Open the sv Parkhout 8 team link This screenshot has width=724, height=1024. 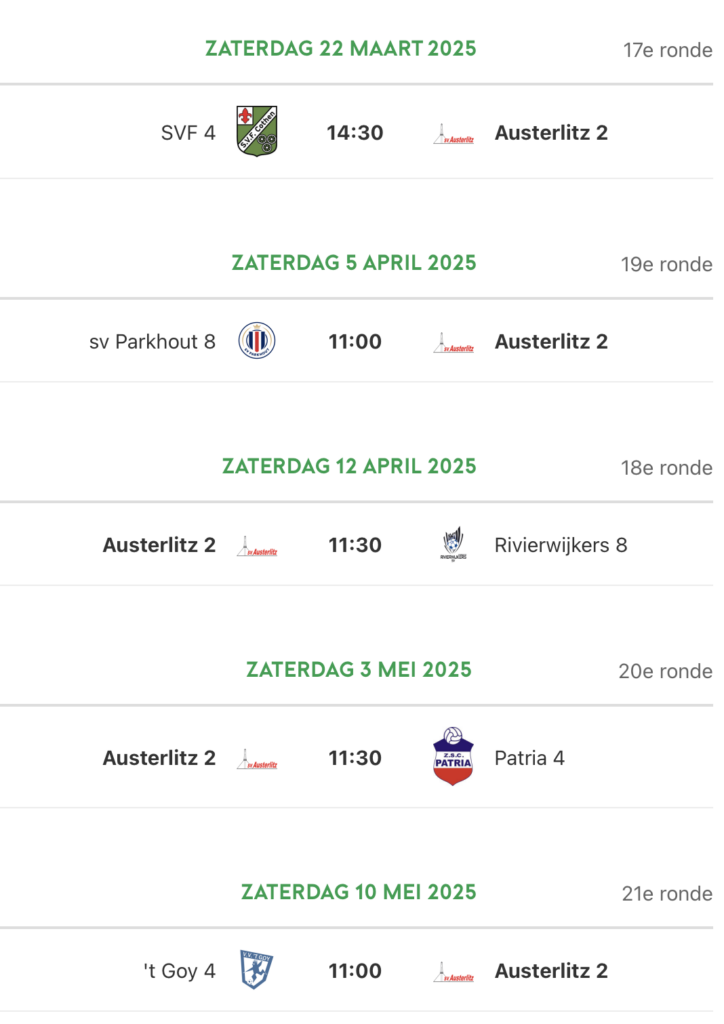(x=152, y=341)
